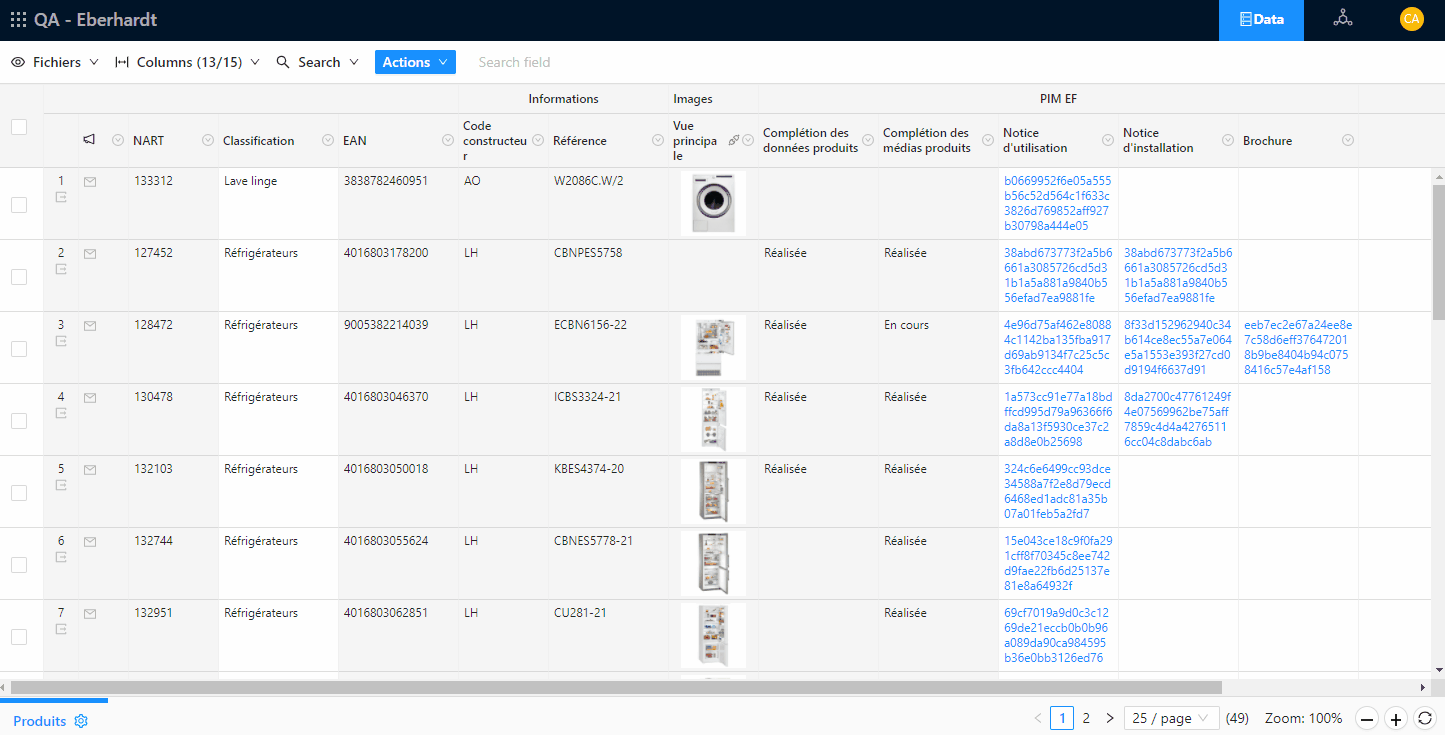Open the Produits view settings gear icon

82,720
